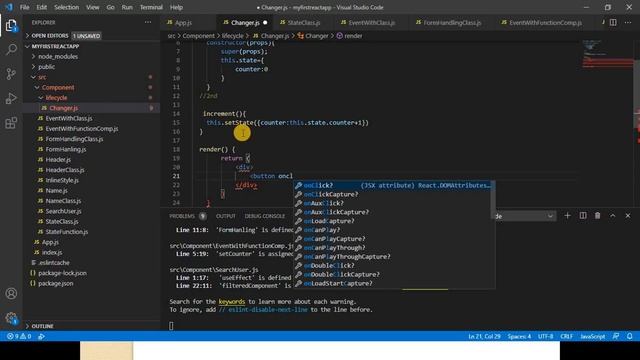This screenshot has height=360, width=640.
Task: Open the Accounts menu icon
Action: pyautogui.click(x=11, y=293)
